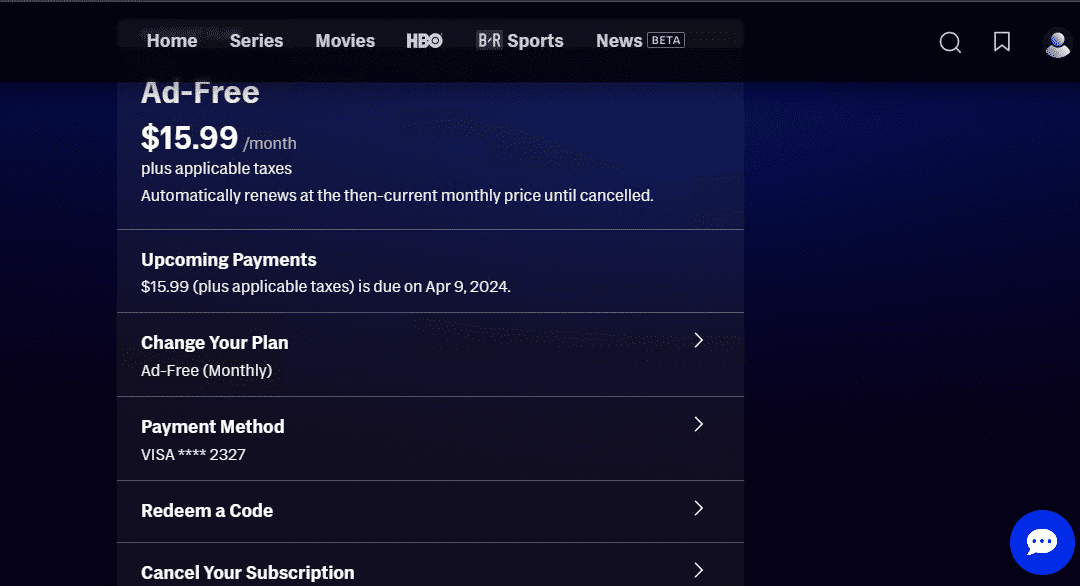
Task: Open the Series menu item
Action: pyautogui.click(x=256, y=41)
